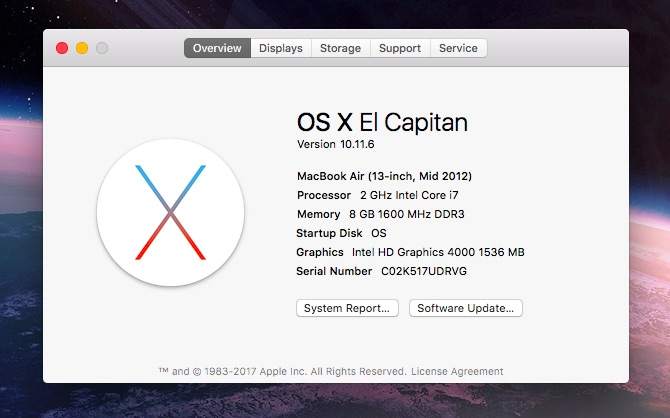Open the Displays tab
Viewport: 670px width, 418px height.
tap(281, 48)
